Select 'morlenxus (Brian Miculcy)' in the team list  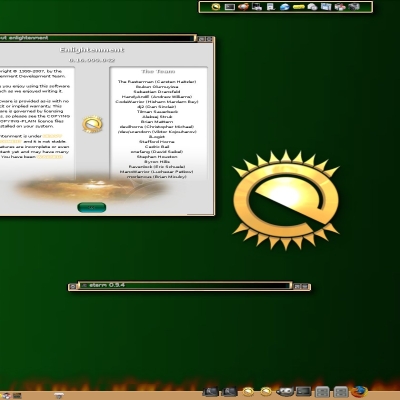[x=157, y=177]
